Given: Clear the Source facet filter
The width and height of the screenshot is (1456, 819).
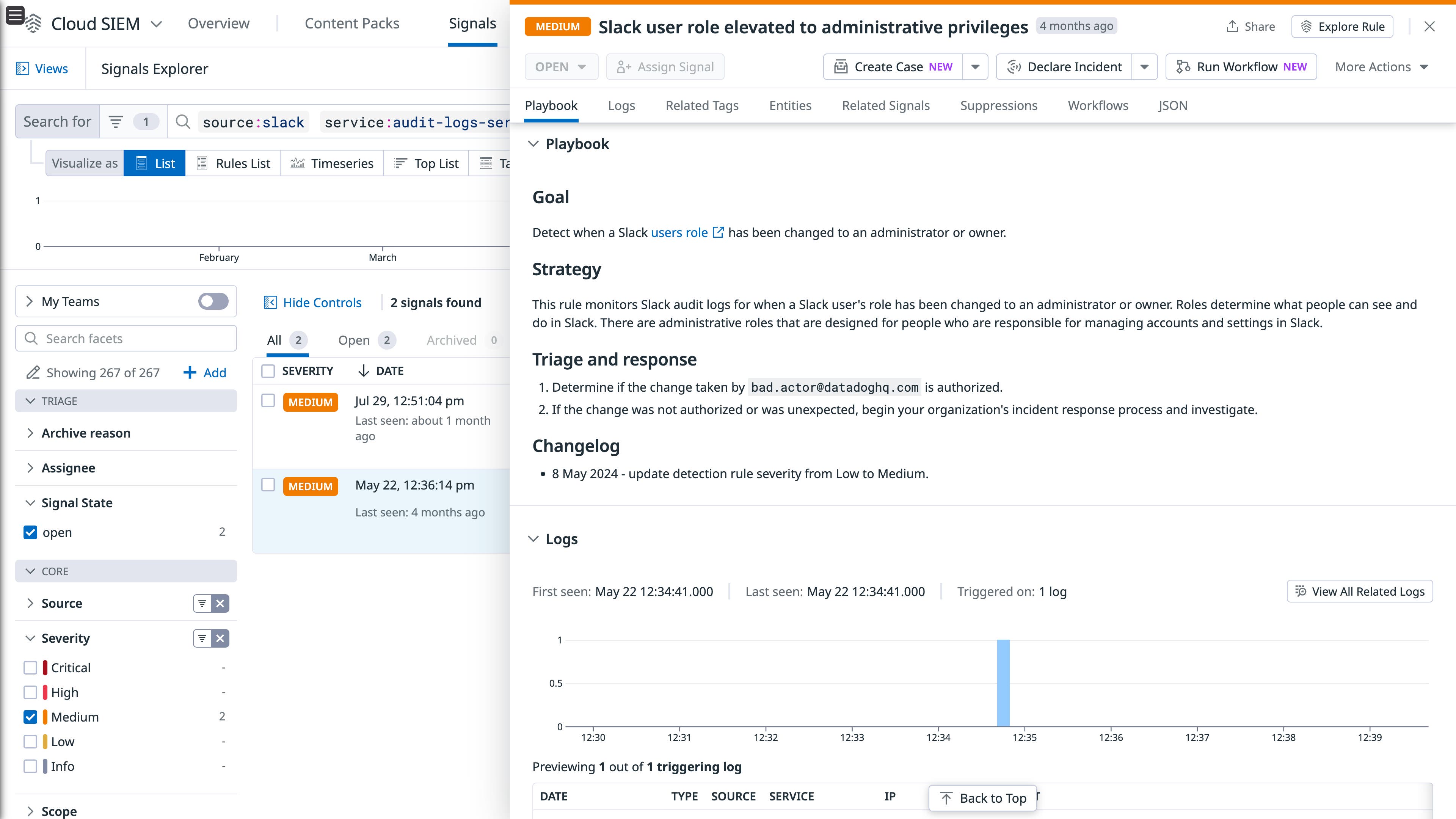Looking at the screenshot, I should click(220, 603).
